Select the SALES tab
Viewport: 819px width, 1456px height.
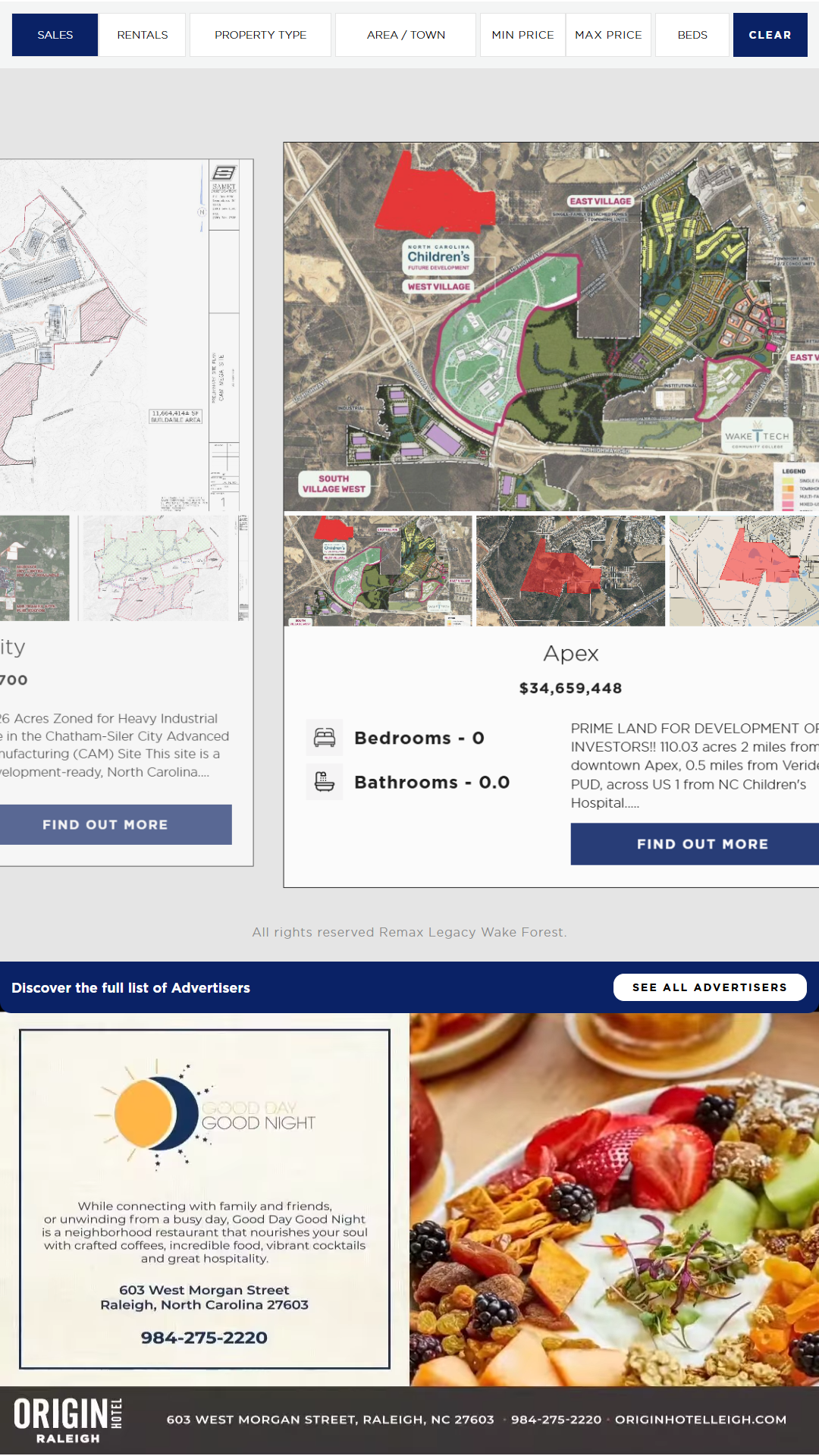tap(55, 35)
